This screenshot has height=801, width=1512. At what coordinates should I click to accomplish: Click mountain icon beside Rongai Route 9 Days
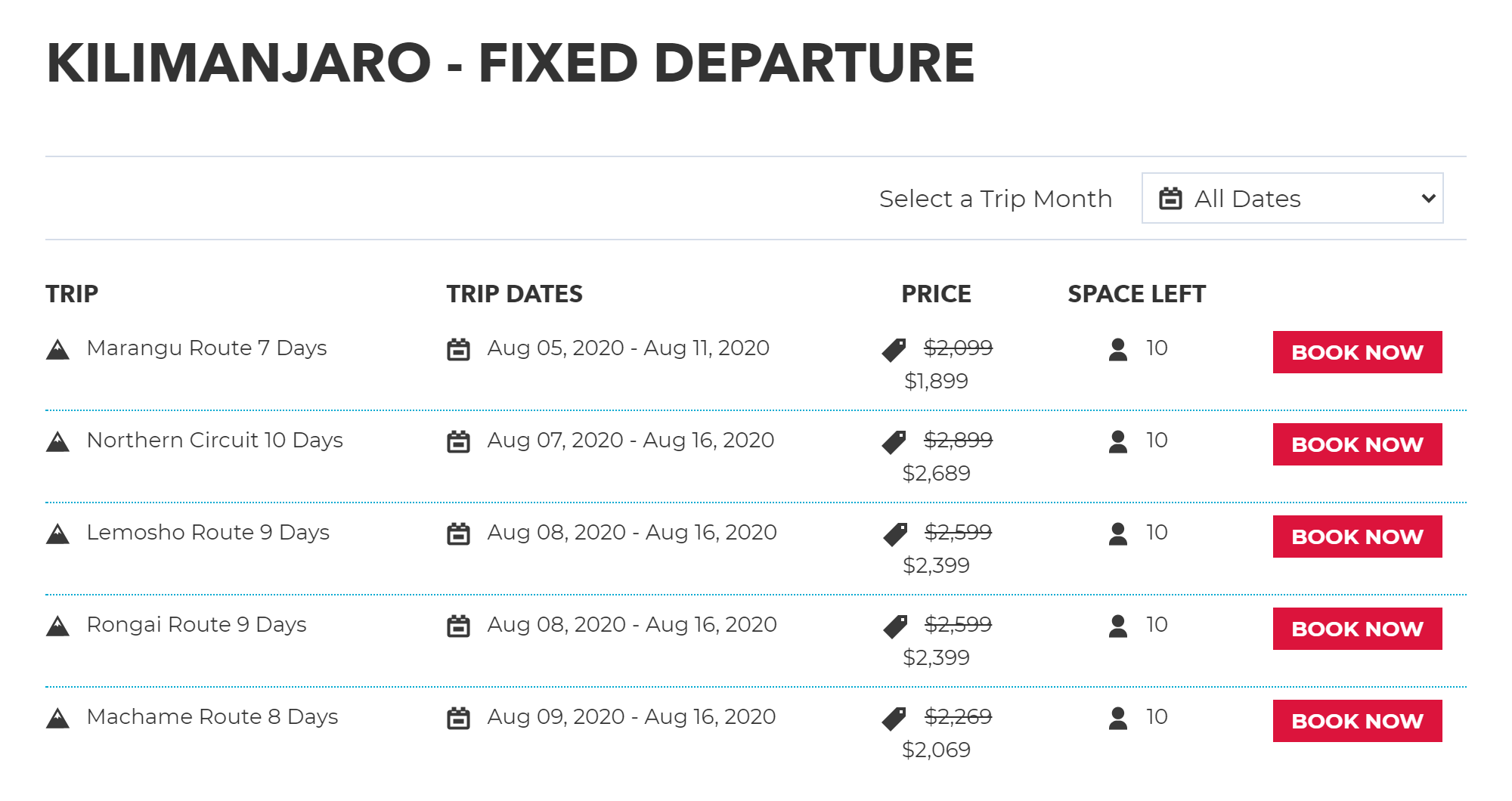(57, 626)
